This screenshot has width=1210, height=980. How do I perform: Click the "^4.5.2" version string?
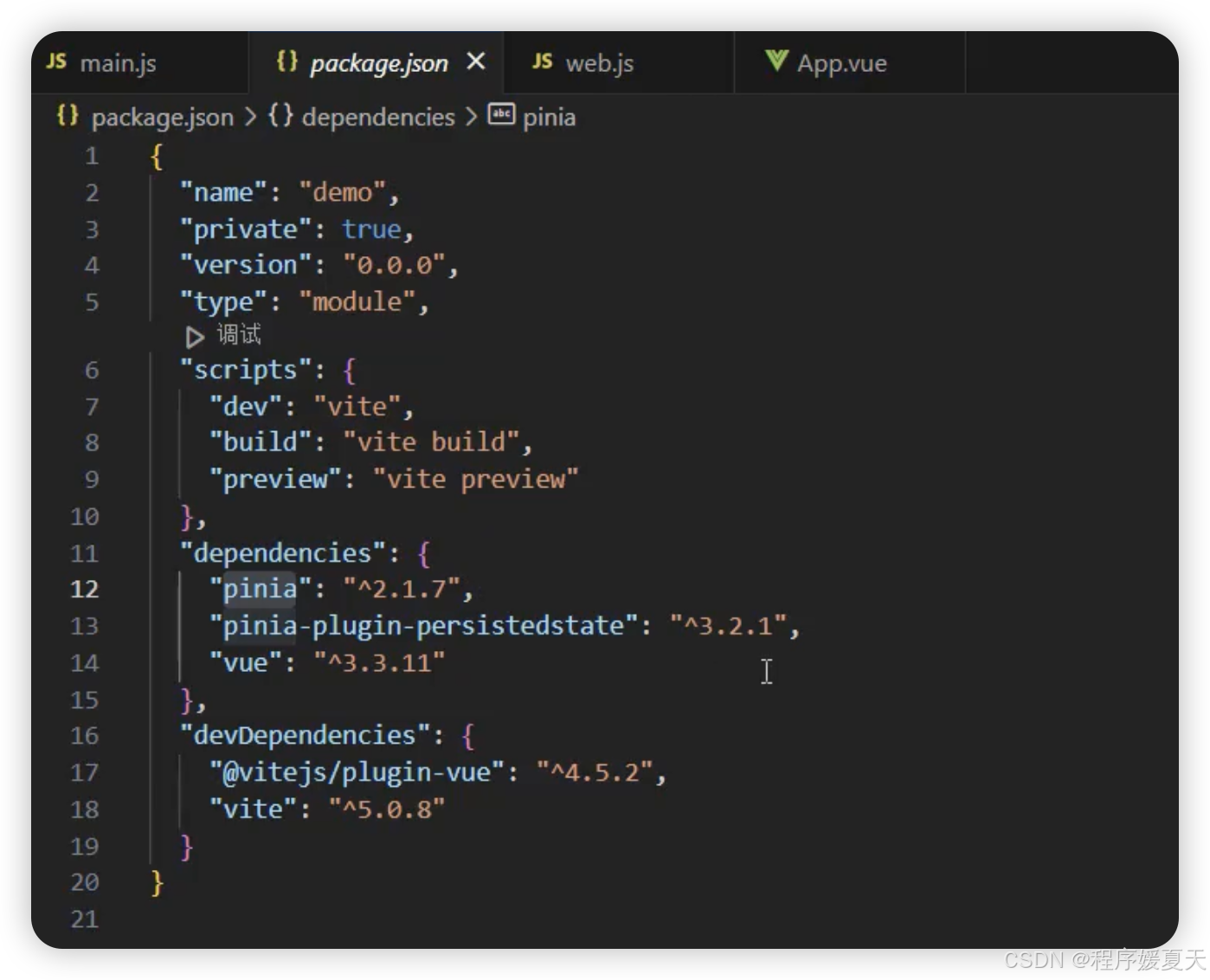point(595,772)
